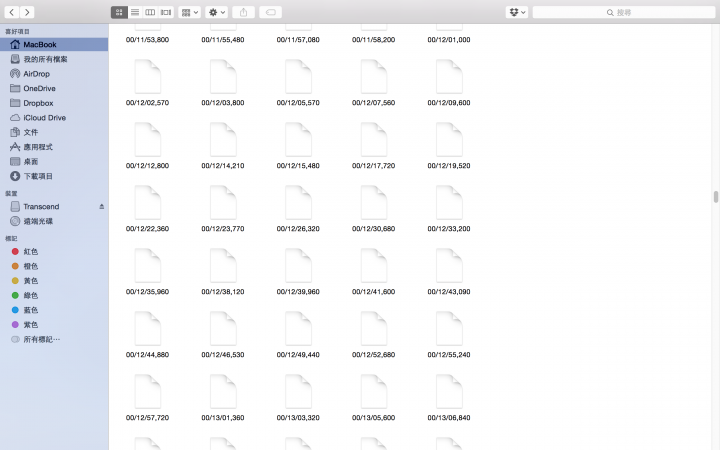Select file icon 00/12/12,800
The height and width of the screenshot is (450, 720).
click(x=147, y=140)
